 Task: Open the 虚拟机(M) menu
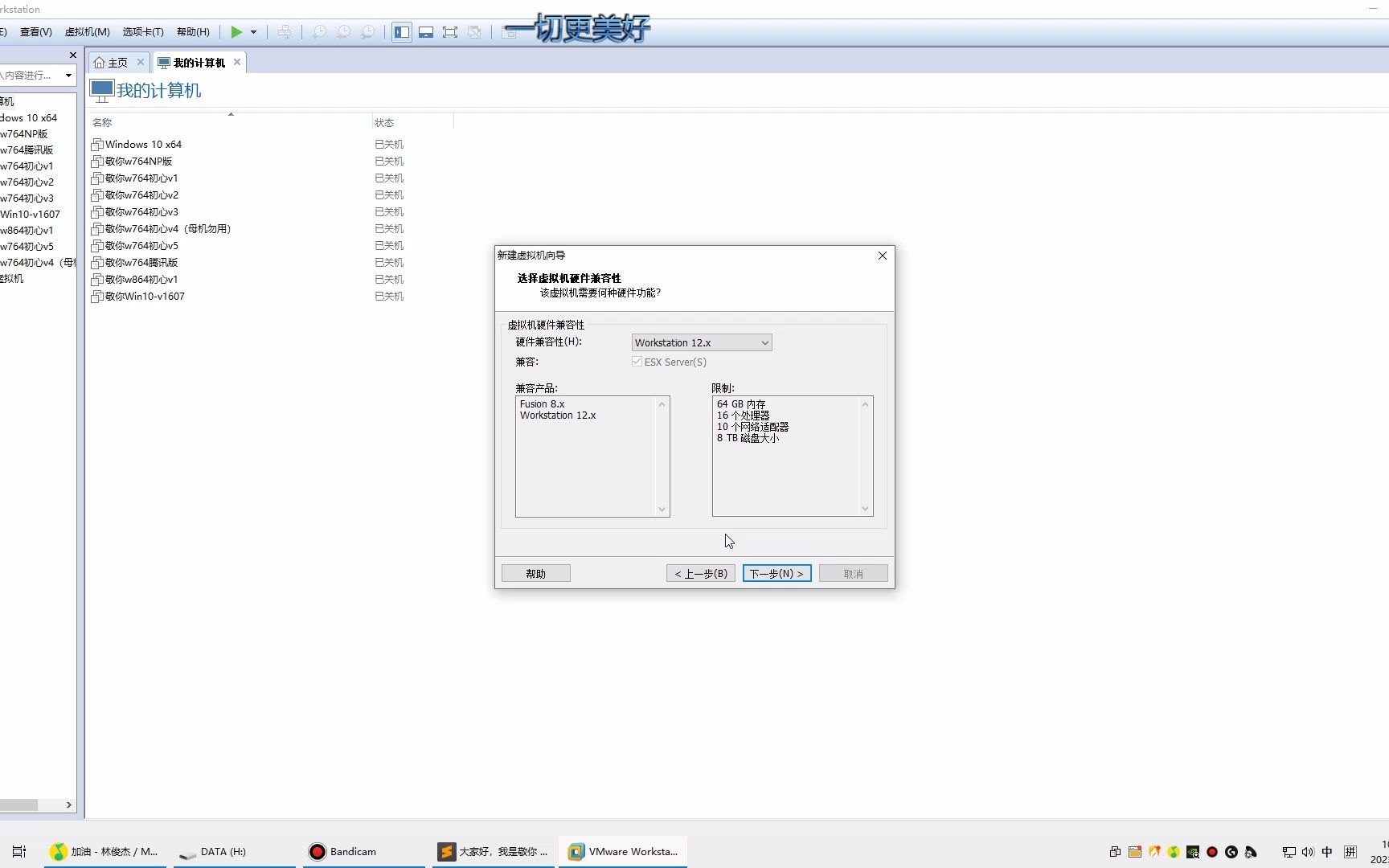click(x=88, y=32)
